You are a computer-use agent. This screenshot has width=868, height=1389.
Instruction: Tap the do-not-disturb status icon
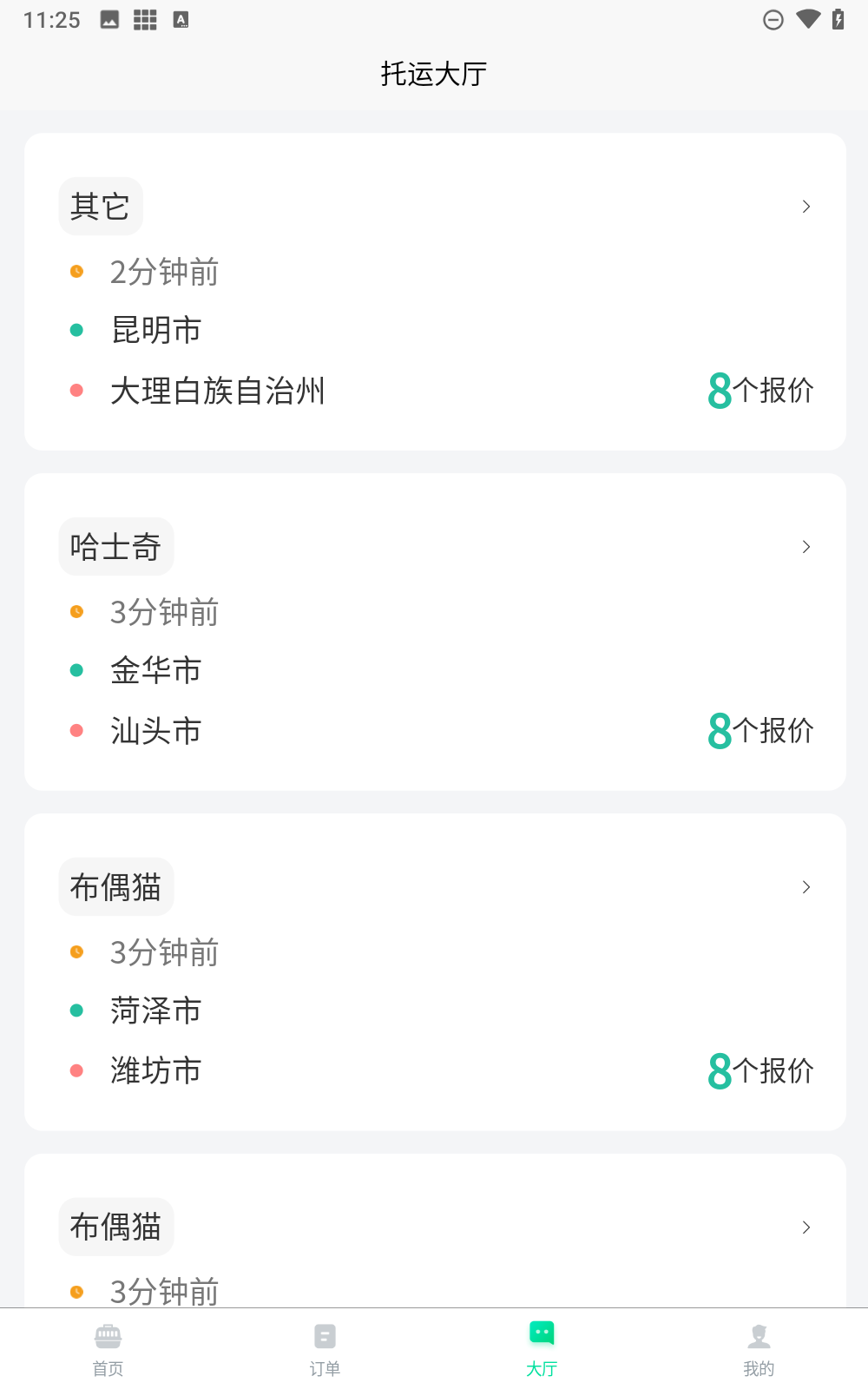pos(773,20)
